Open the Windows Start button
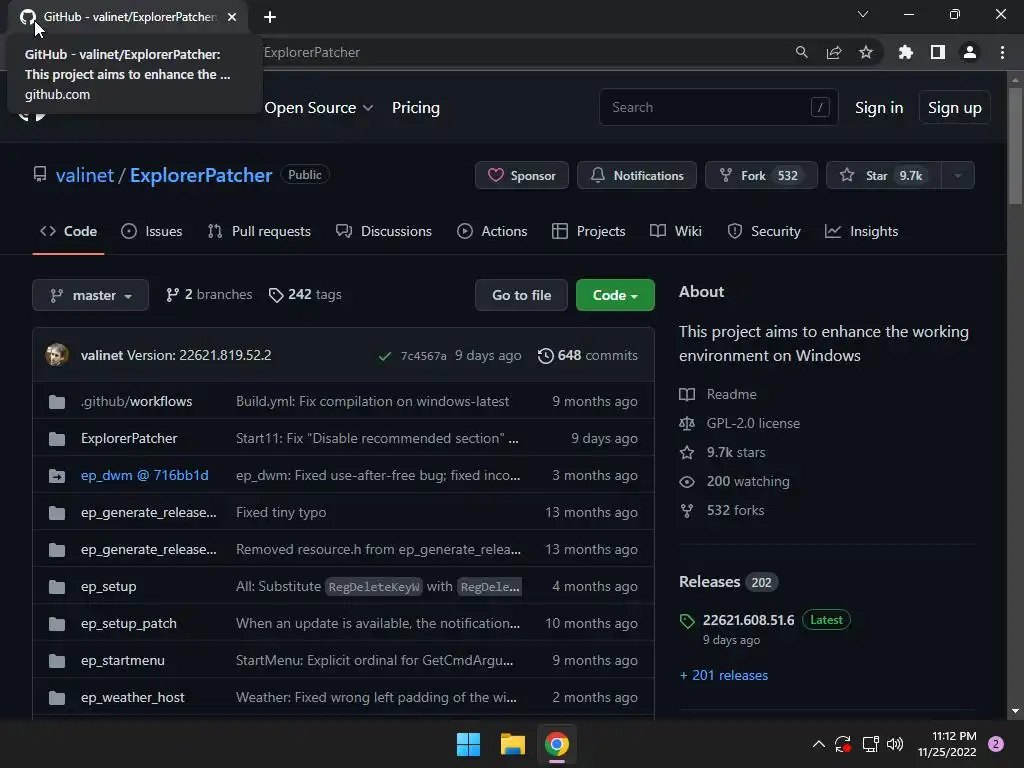Screen dimensions: 1024x768 468,744
